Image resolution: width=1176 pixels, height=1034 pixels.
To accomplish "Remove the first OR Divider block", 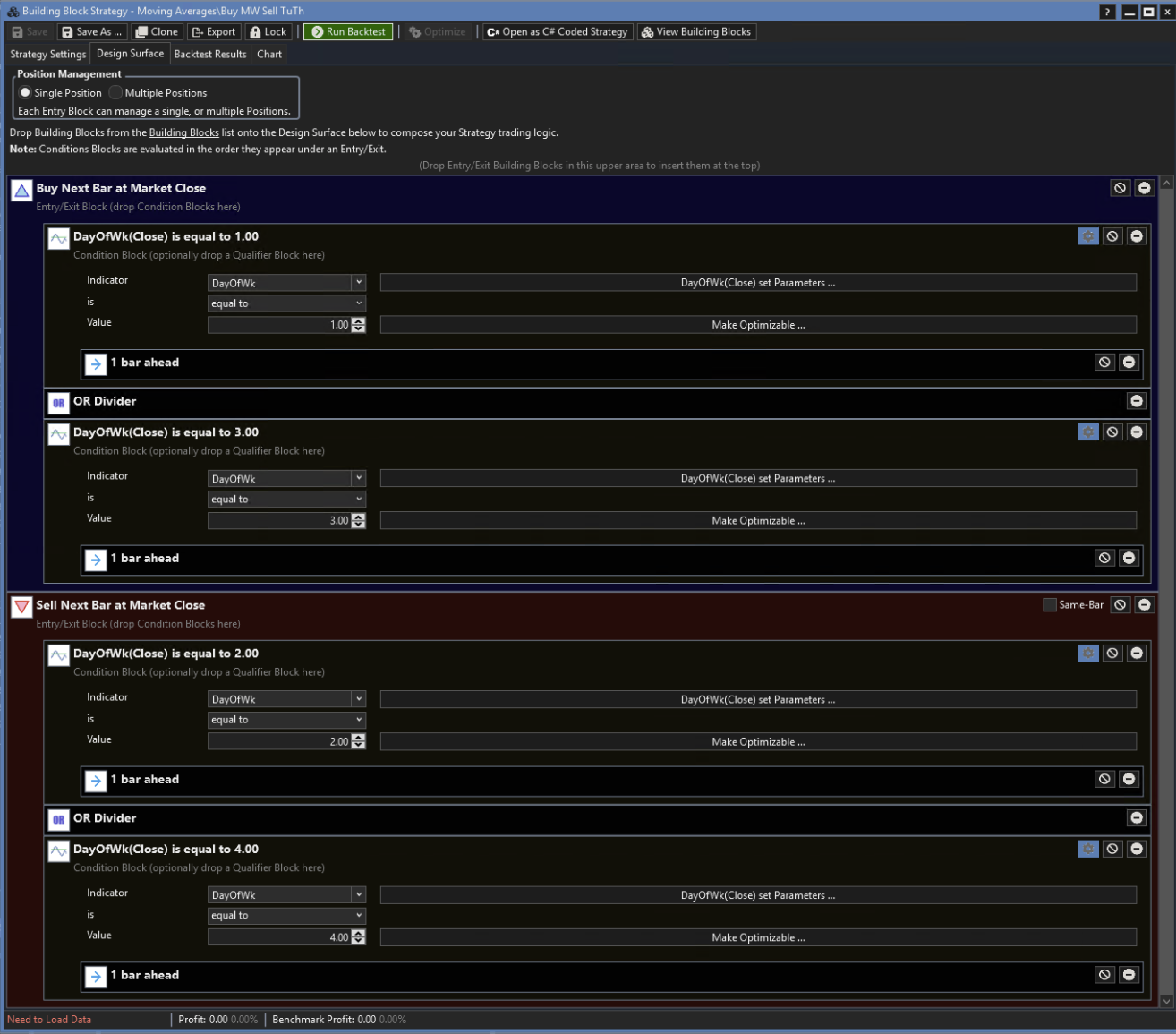I will point(1136,401).
